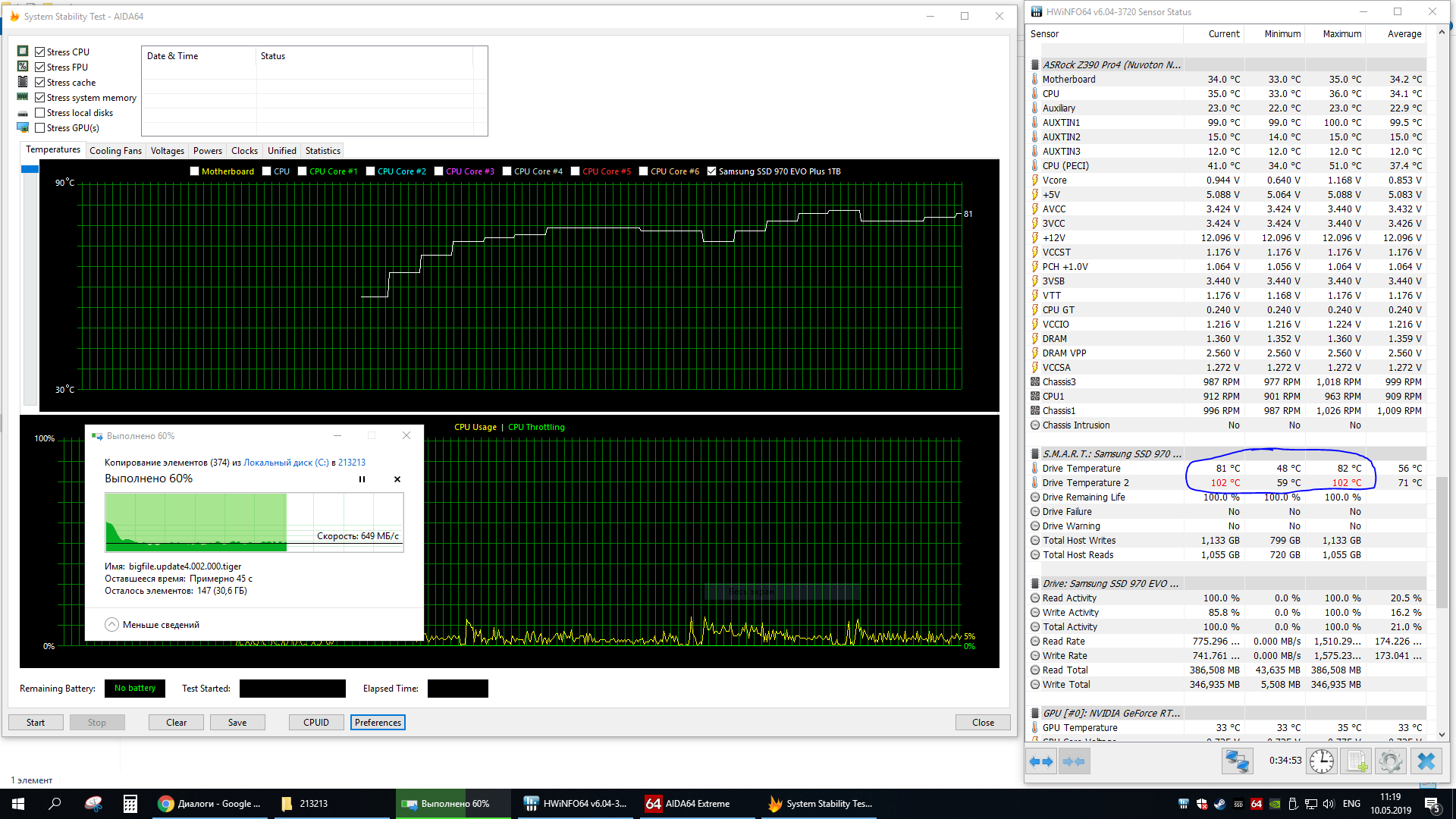
Task: Click the blue X close sensors icon
Action: tap(1426, 761)
